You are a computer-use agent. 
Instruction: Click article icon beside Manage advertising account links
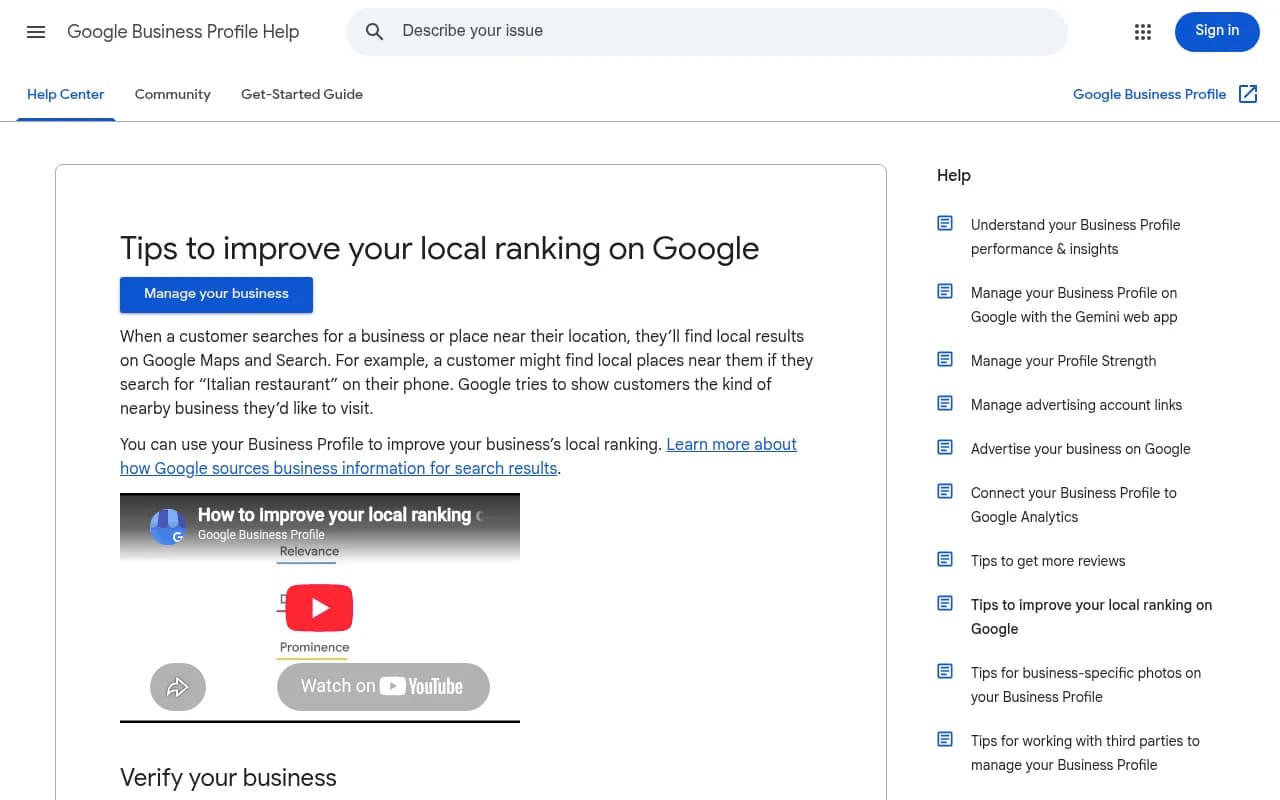945,403
